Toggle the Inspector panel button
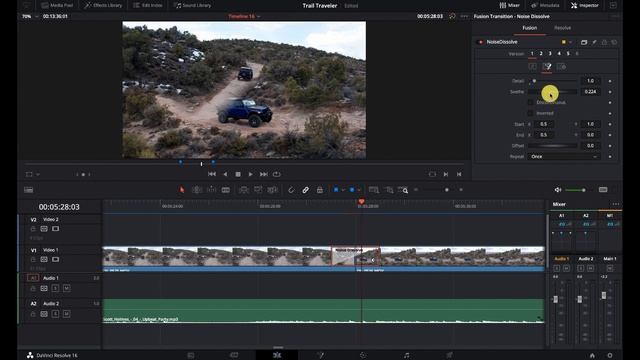Viewport: 640px width, 360px height. coord(585,5)
